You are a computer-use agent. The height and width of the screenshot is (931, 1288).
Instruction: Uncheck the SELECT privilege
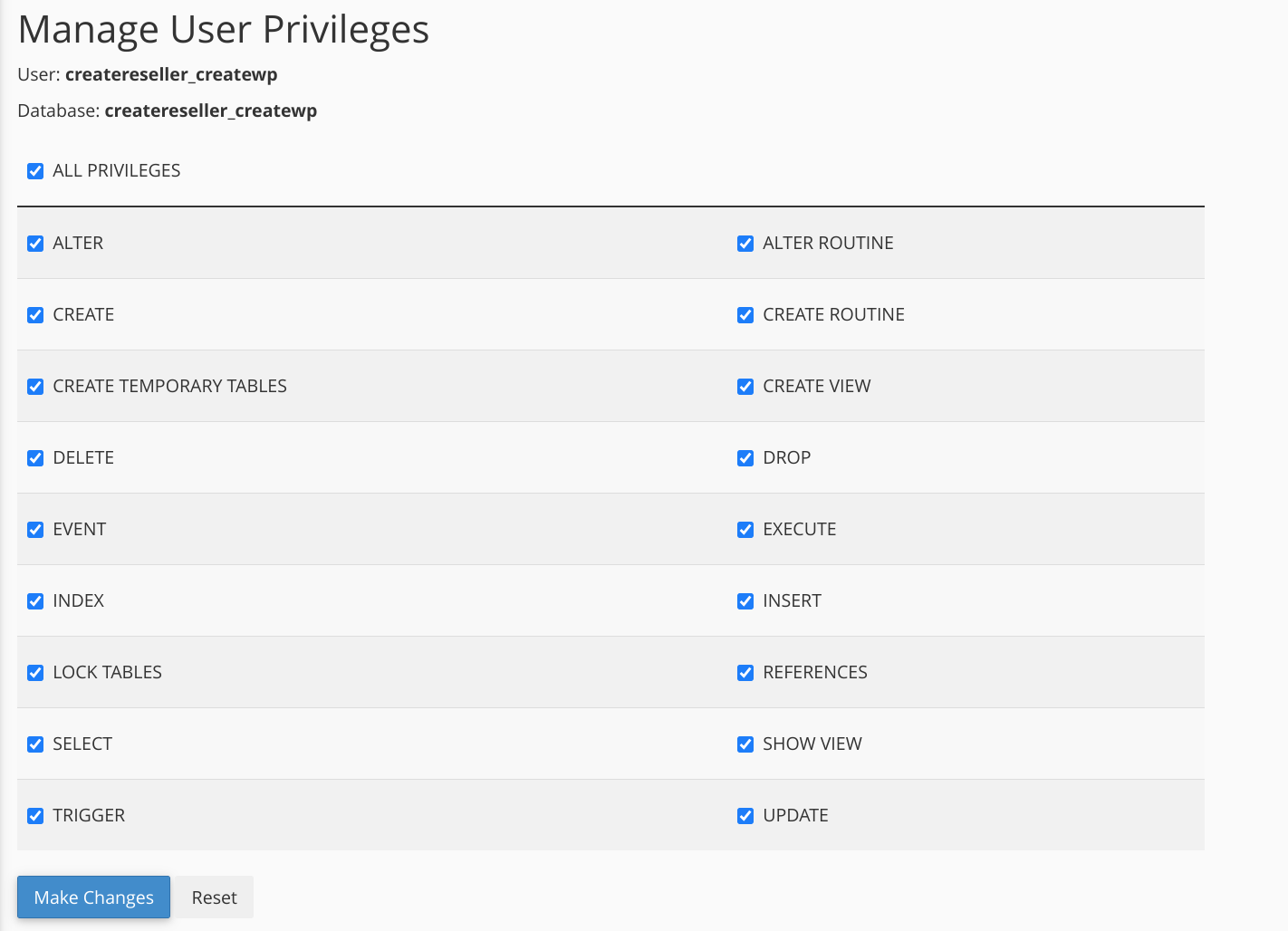pos(35,744)
